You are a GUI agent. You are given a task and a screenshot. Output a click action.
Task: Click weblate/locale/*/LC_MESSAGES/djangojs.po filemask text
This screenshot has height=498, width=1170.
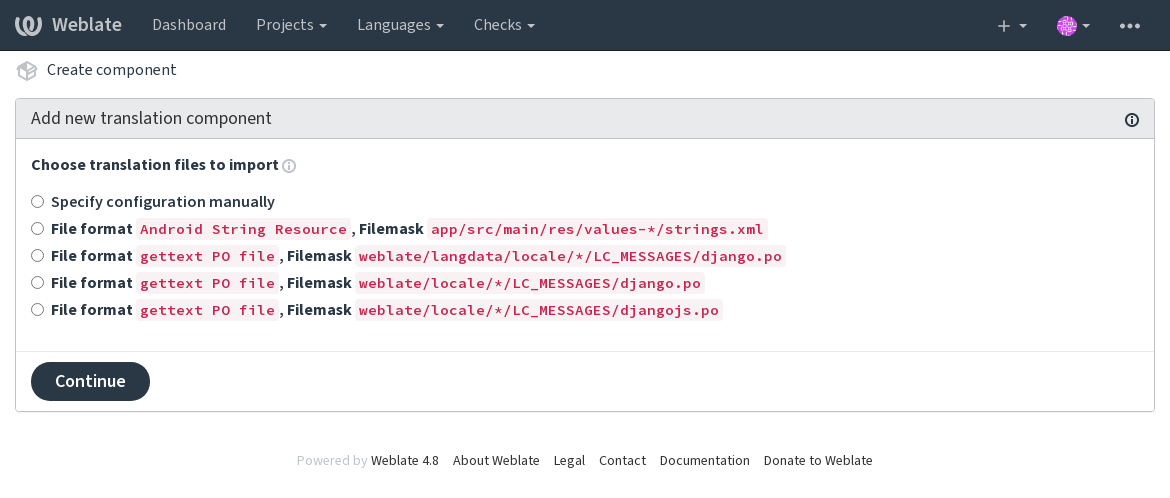(539, 310)
